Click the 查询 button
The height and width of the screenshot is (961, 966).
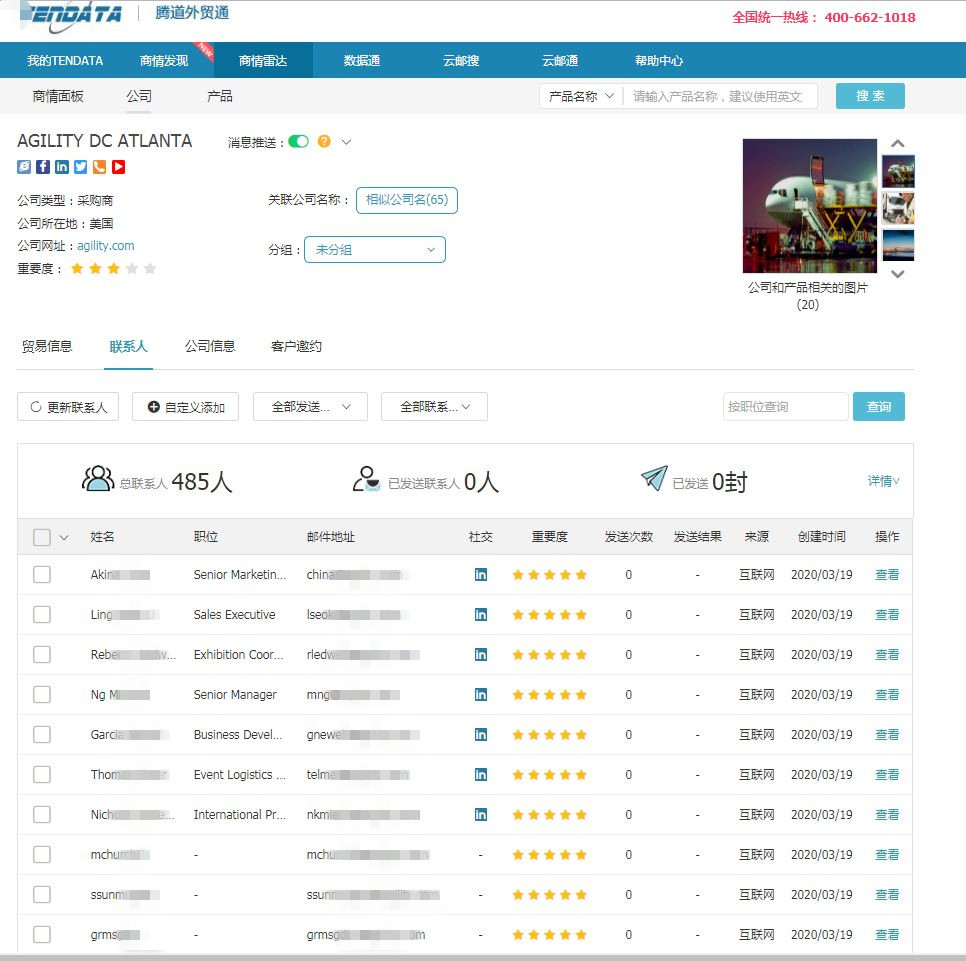click(879, 407)
